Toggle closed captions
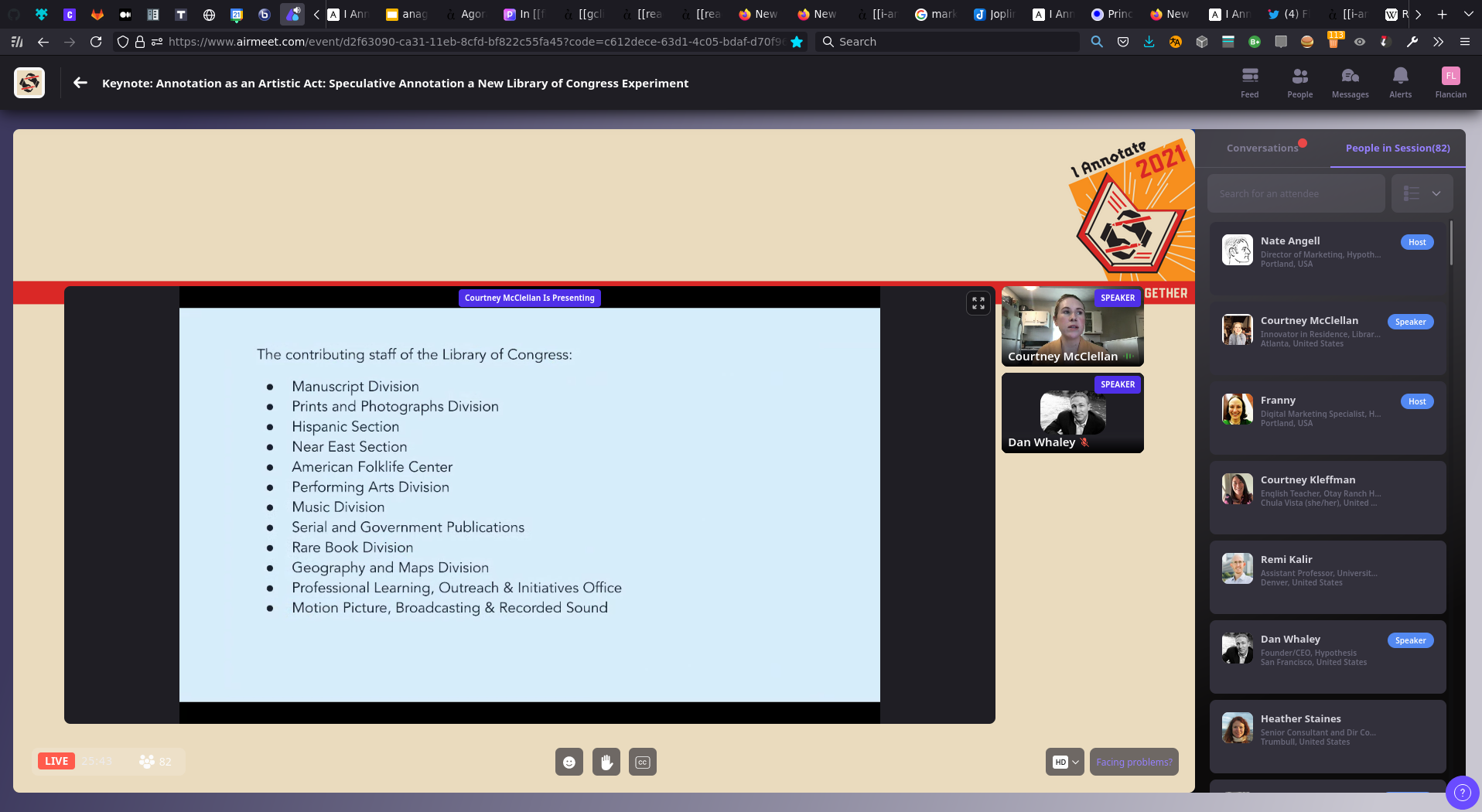The width and height of the screenshot is (1482, 812). 643,762
